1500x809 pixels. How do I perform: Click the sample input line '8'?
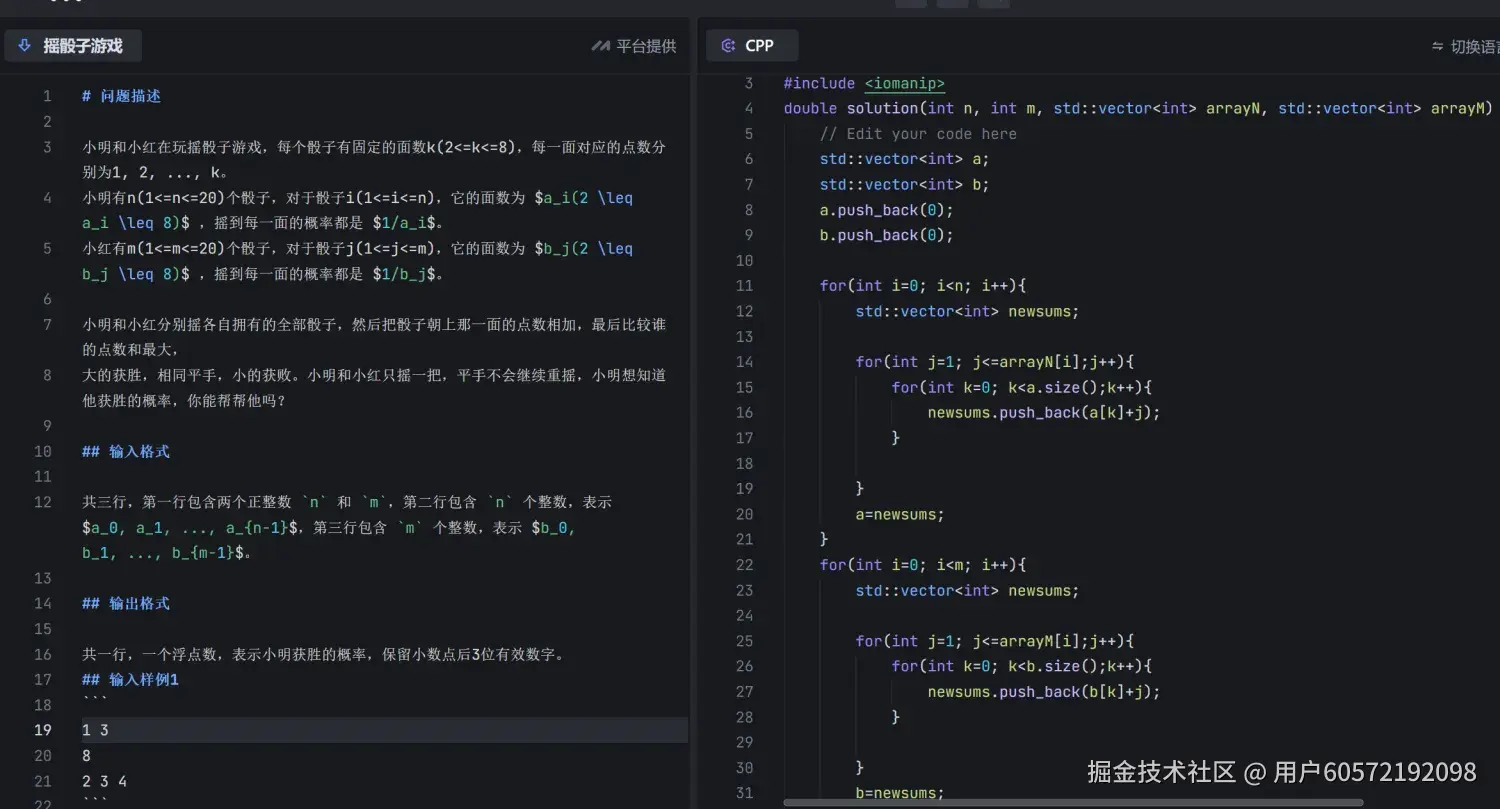(86, 756)
